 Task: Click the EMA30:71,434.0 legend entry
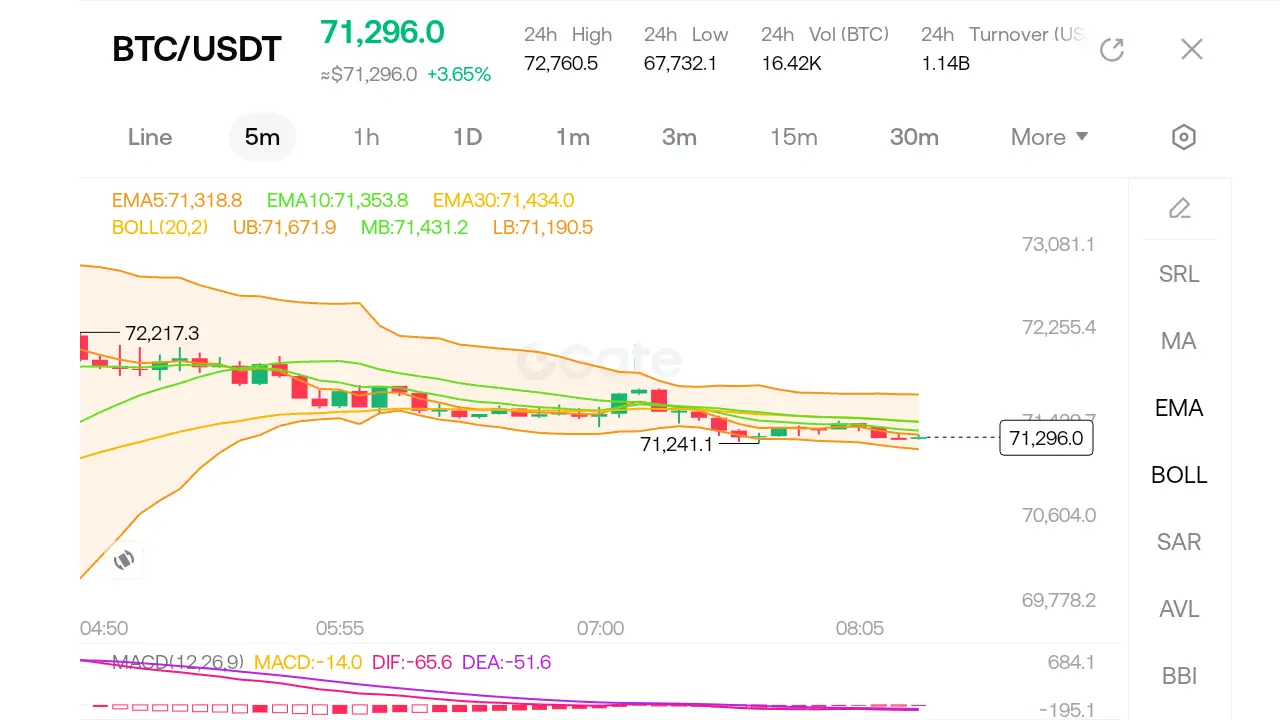(x=503, y=201)
